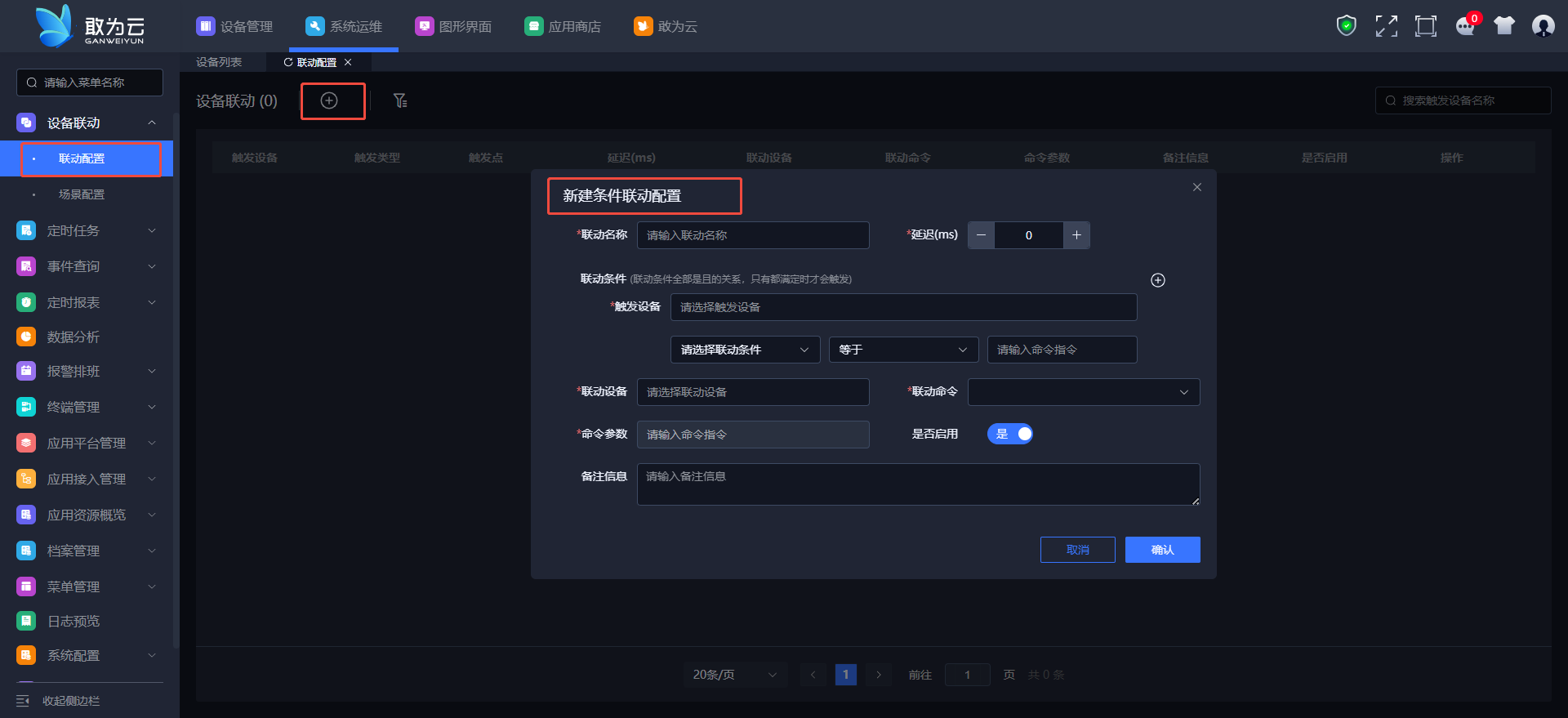Enter fullscreen with the expand arrows icon
The image size is (1568, 718).
tap(1386, 26)
